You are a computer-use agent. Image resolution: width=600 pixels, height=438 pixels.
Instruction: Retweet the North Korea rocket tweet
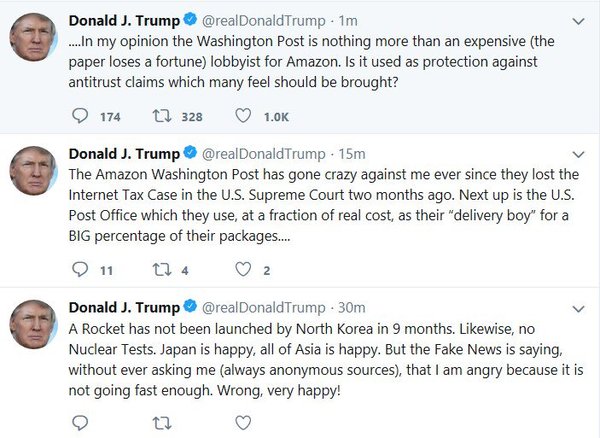160,424
